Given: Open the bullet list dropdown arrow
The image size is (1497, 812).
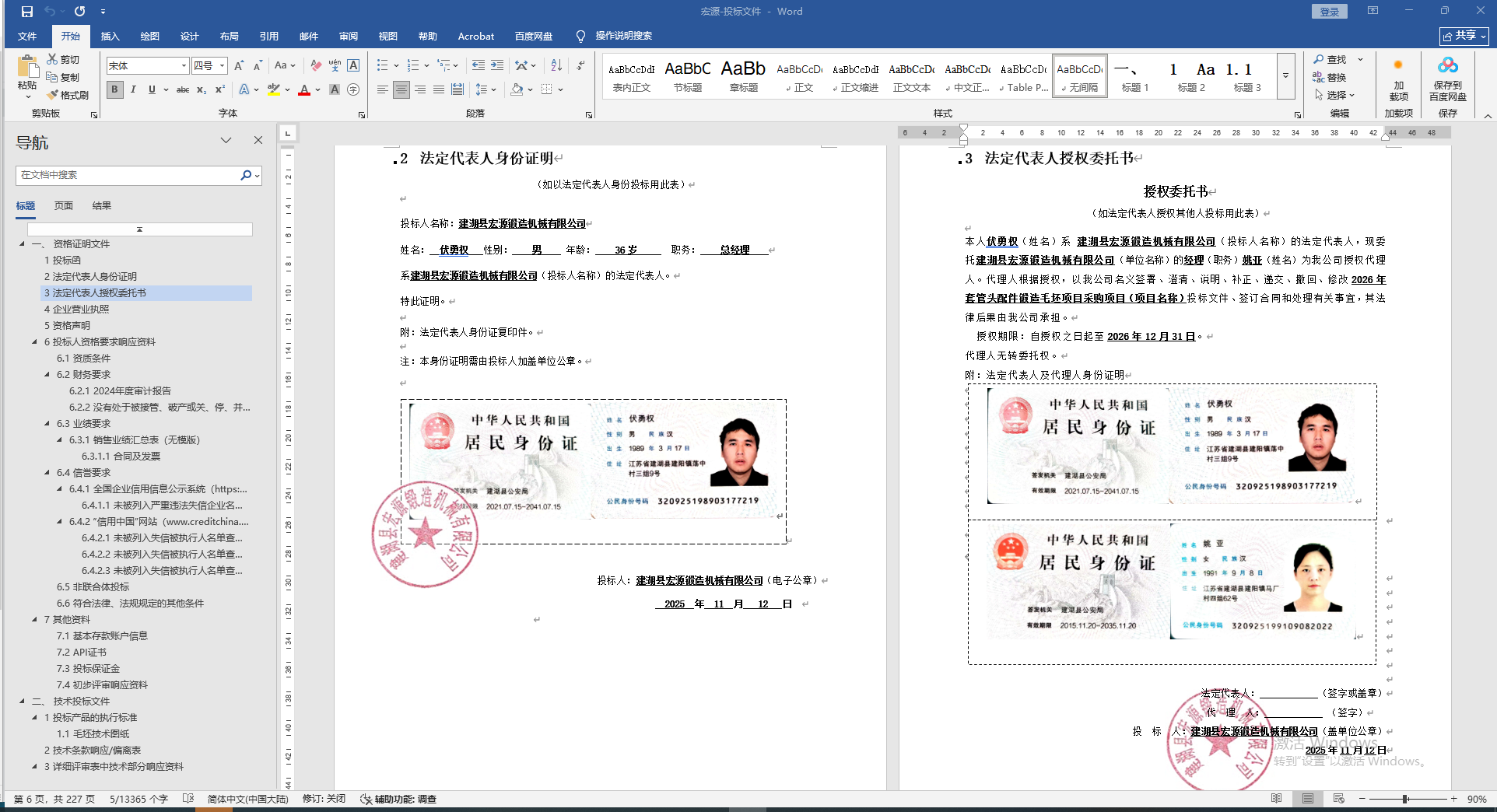Looking at the screenshot, I should 396,66.
